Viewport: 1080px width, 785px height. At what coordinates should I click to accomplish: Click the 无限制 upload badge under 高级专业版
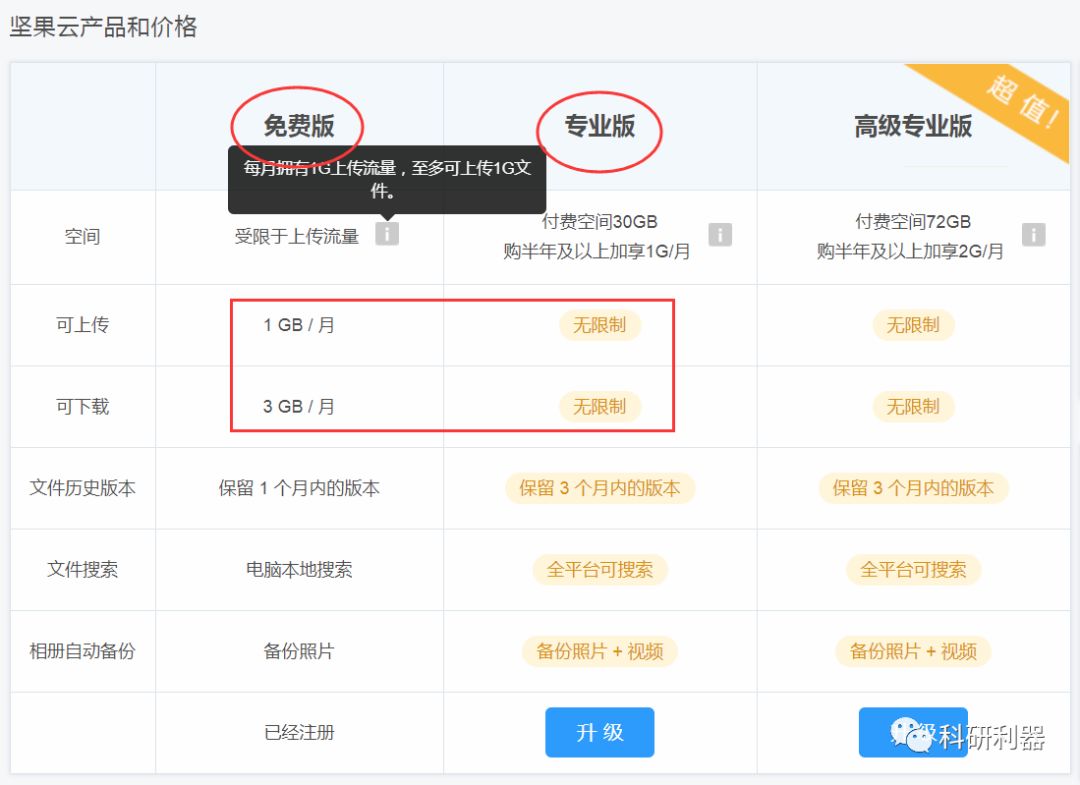pyautogui.click(x=913, y=324)
